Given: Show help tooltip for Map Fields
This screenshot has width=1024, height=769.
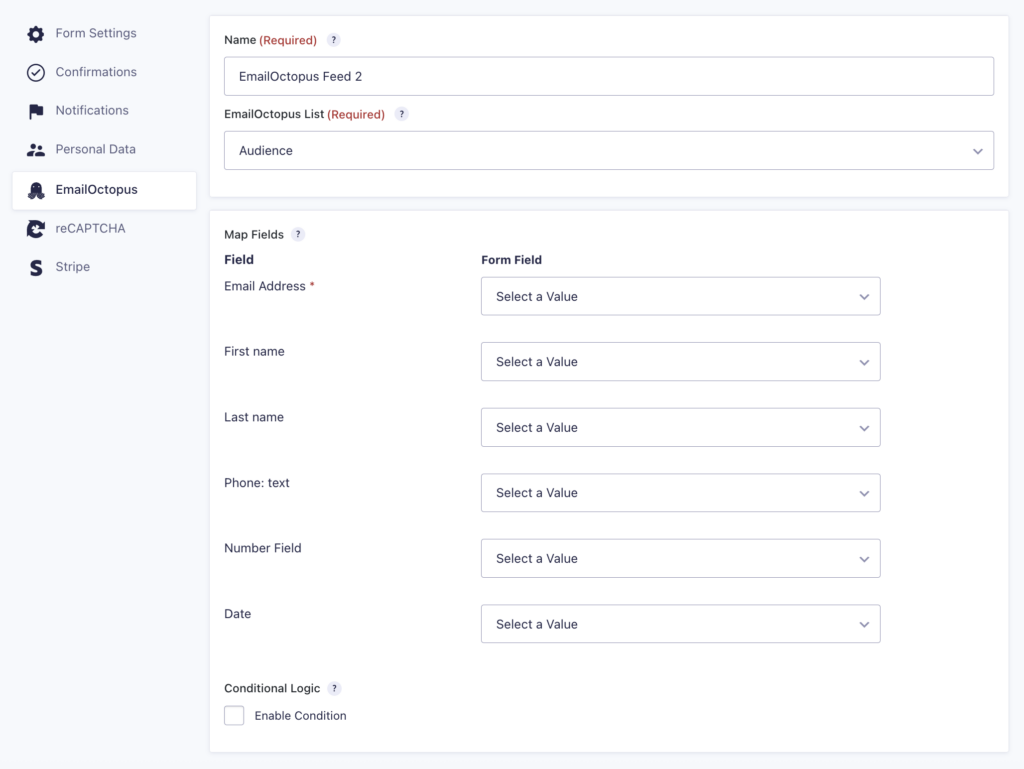Looking at the screenshot, I should 298,234.
